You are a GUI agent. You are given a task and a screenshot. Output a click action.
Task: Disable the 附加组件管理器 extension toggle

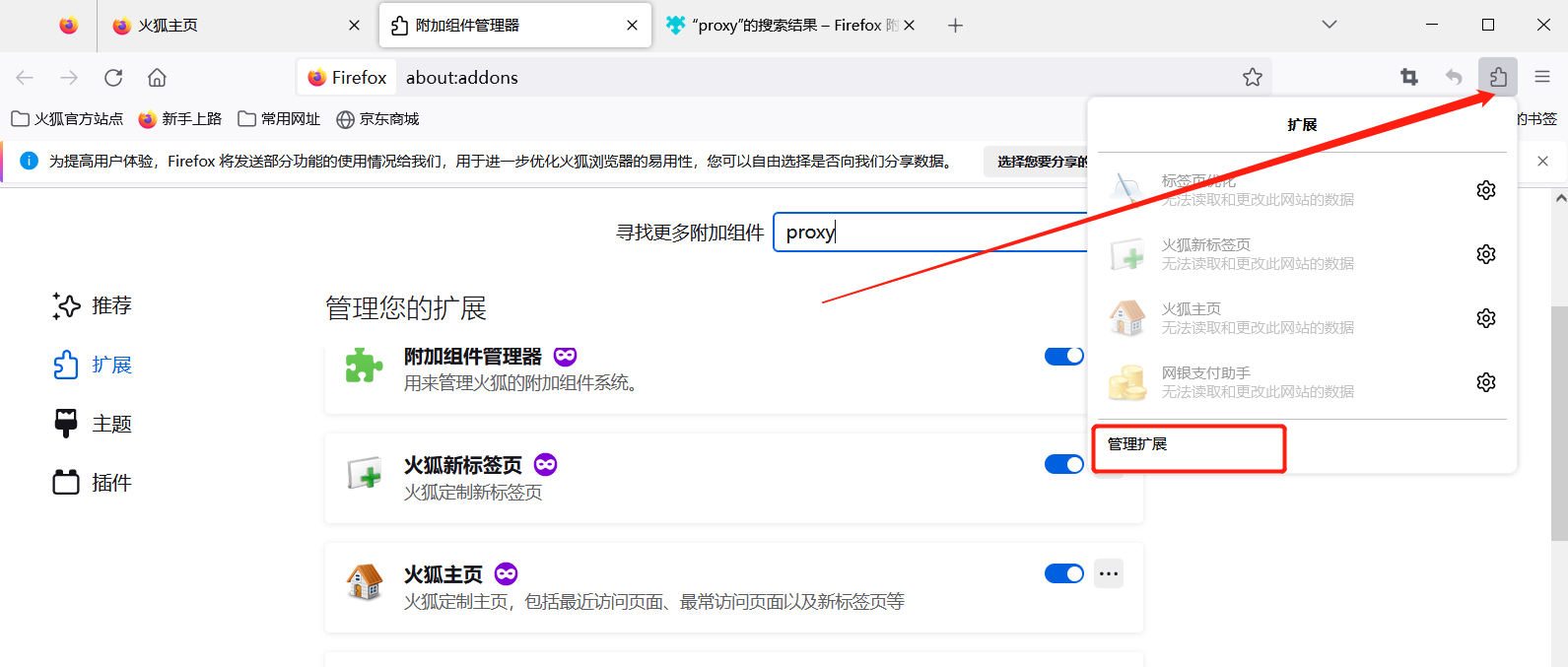click(1064, 356)
